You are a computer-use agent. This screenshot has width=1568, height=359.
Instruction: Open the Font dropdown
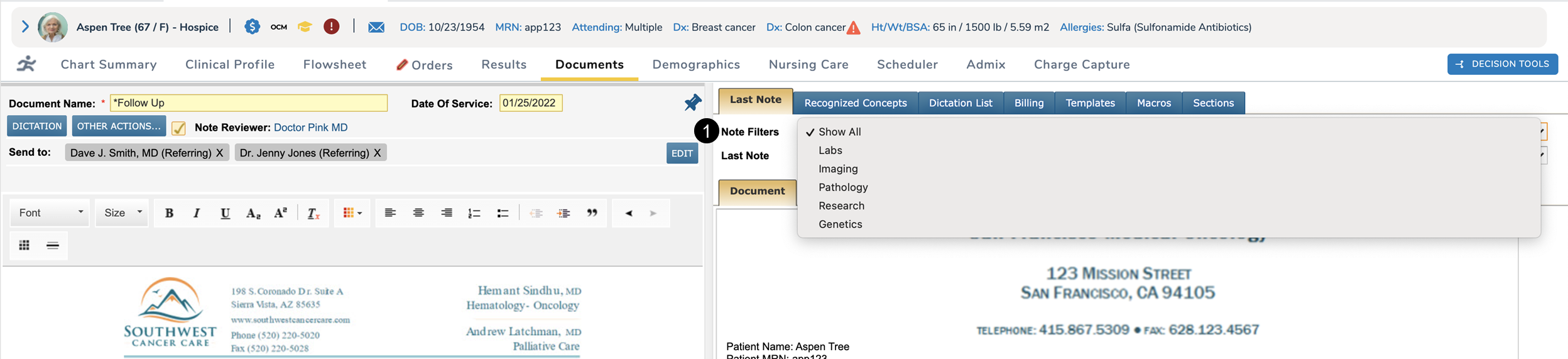[50, 213]
